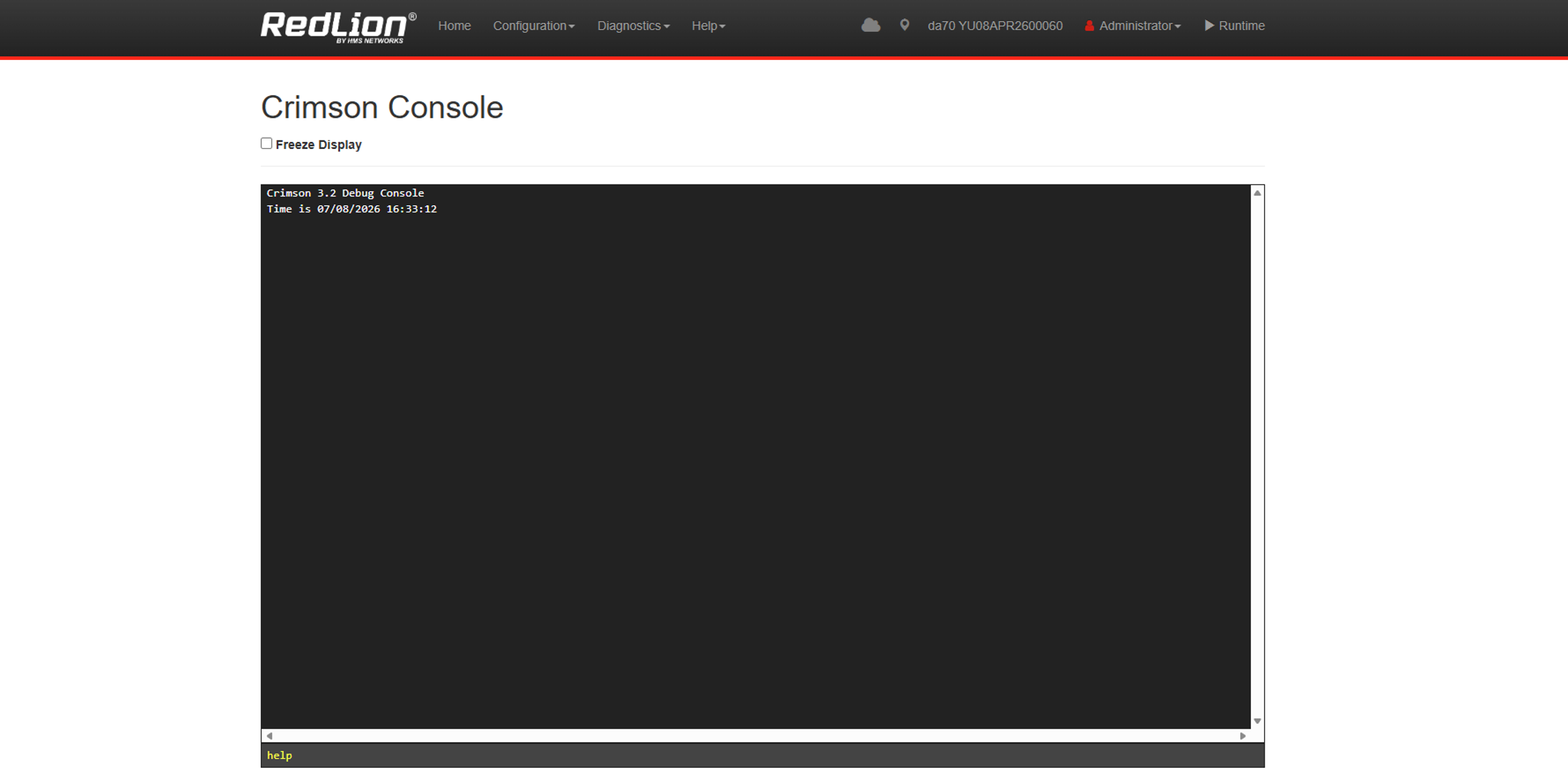
Task: Go to the Home page
Action: point(454,26)
